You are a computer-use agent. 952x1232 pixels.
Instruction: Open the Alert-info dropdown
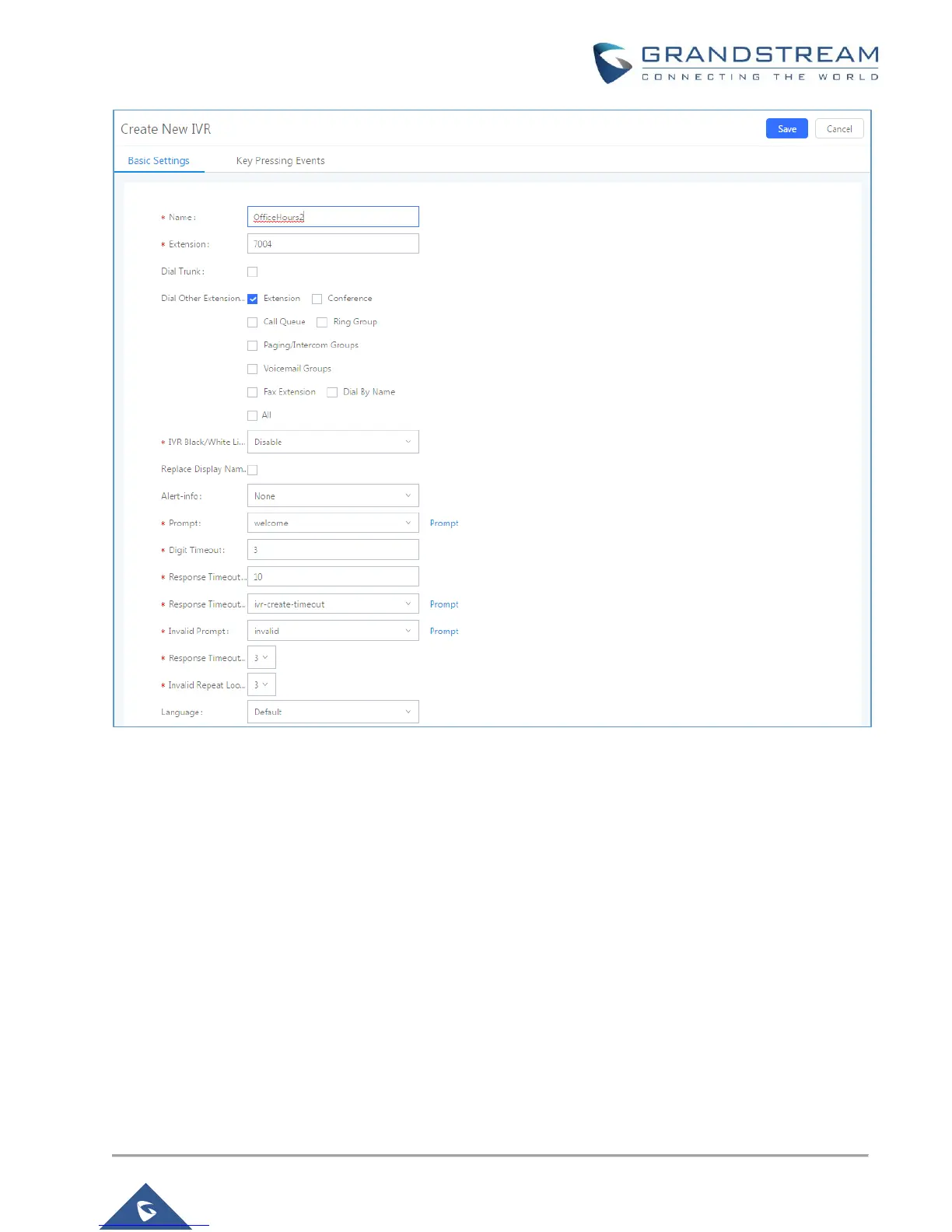point(333,496)
